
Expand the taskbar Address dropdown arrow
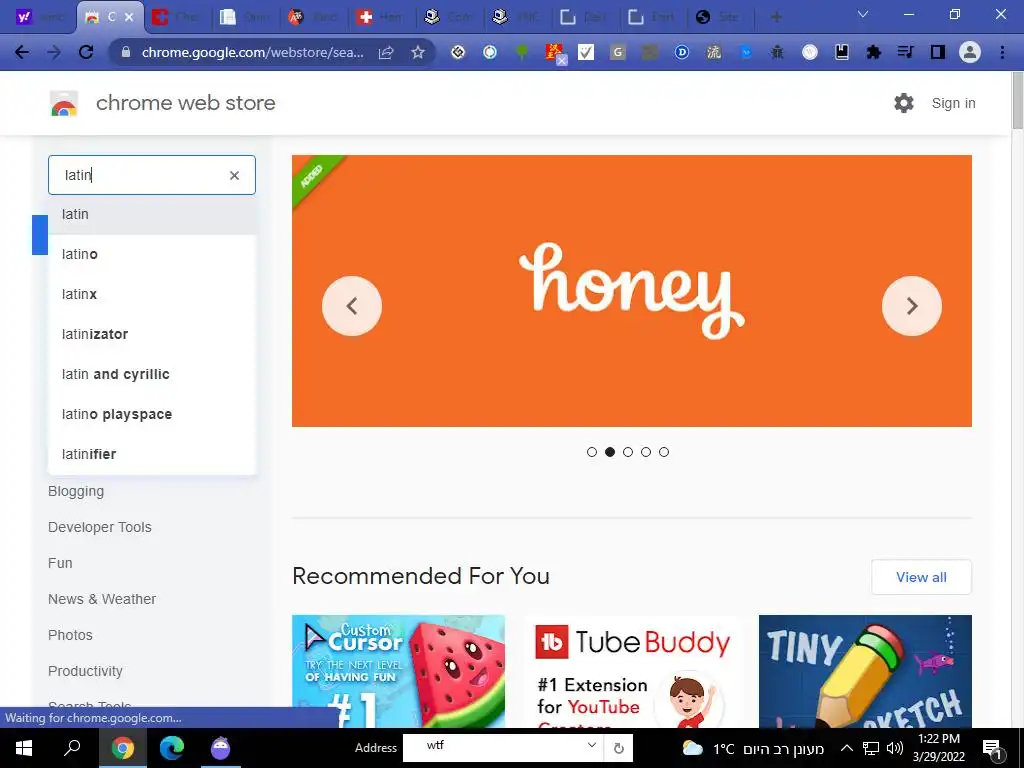pos(592,745)
